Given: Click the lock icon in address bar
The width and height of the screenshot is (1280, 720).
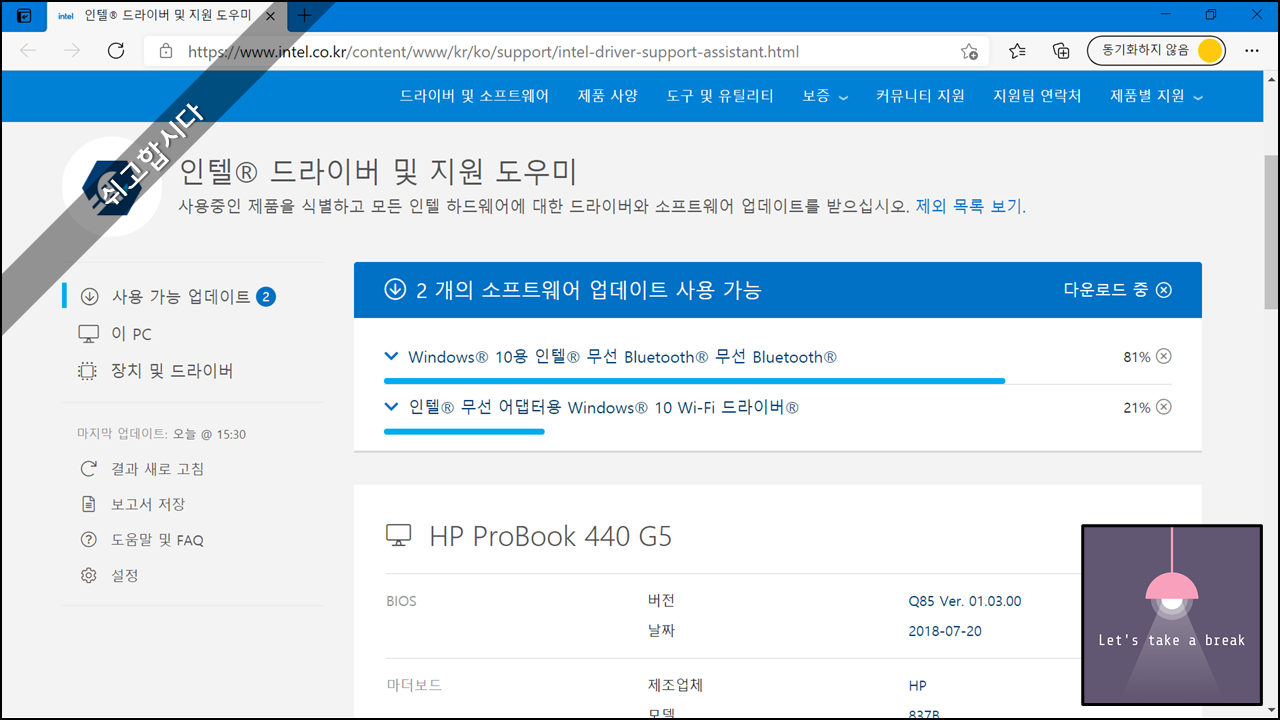Looking at the screenshot, I should tap(166, 51).
